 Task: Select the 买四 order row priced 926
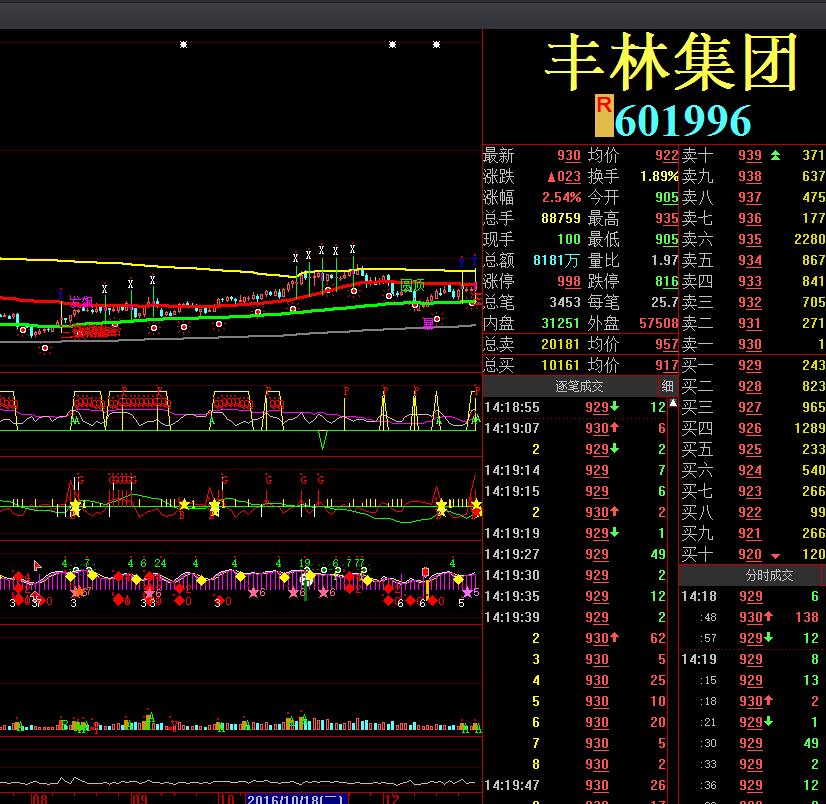pos(753,428)
